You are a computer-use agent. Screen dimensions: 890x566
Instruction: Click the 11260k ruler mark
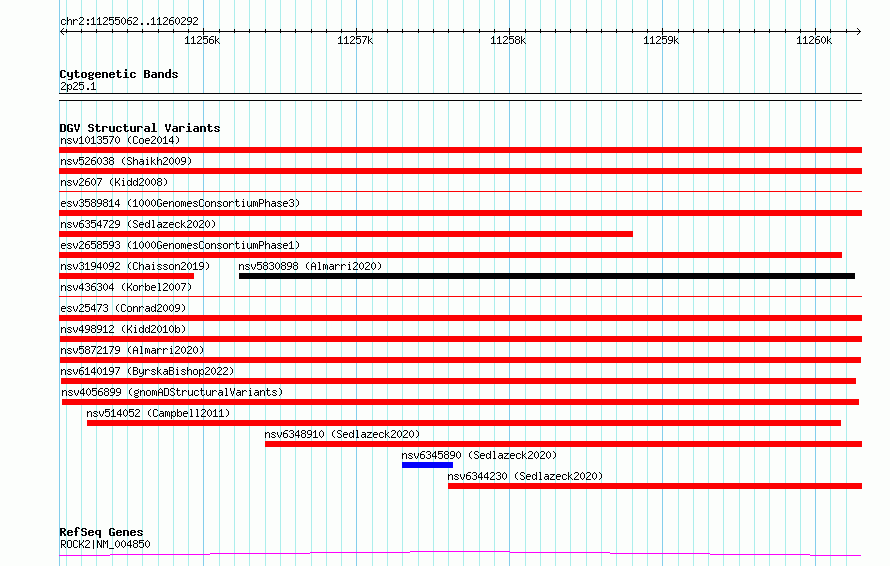(x=814, y=40)
